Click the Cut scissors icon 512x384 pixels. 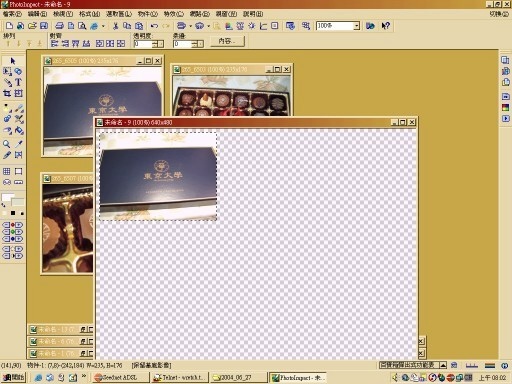click(116, 26)
